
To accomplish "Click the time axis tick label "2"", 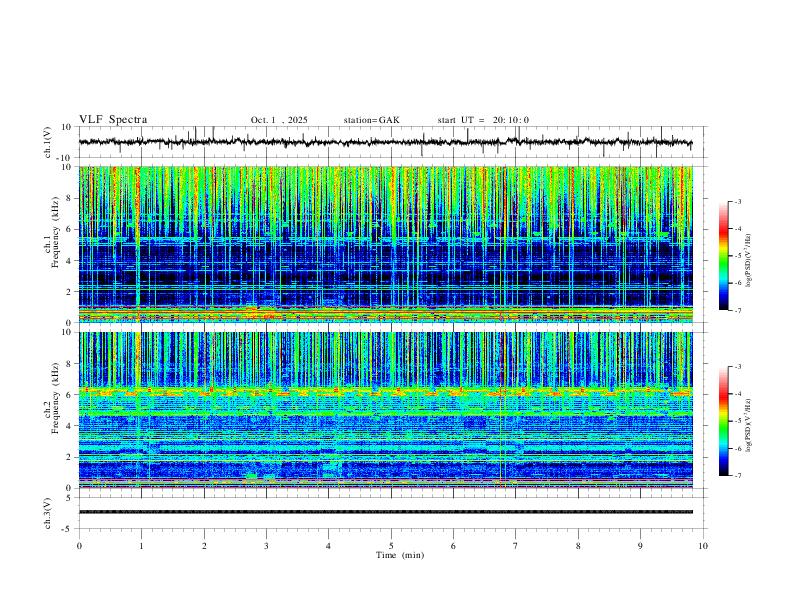I will click(204, 546).
